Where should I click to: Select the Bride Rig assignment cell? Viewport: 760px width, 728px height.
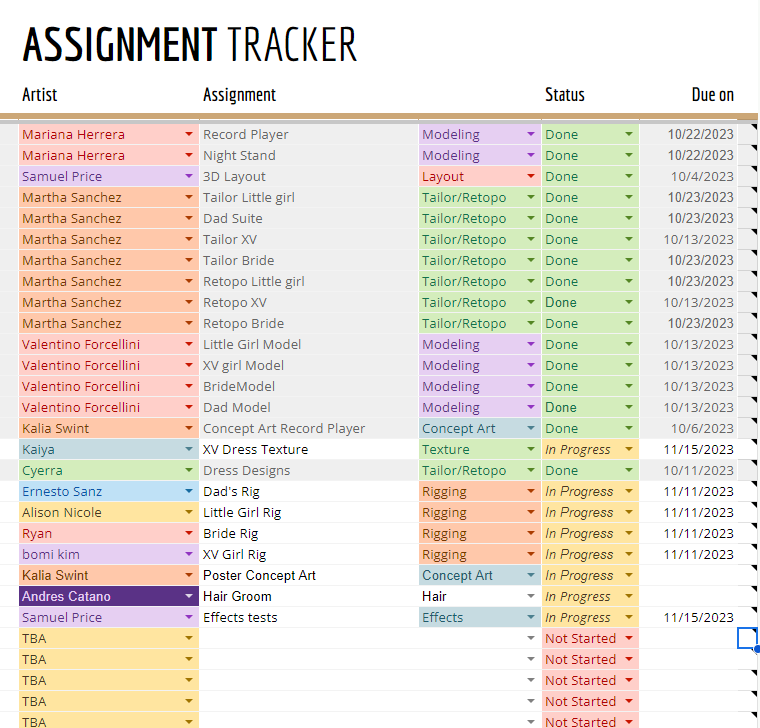click(309, 534)
